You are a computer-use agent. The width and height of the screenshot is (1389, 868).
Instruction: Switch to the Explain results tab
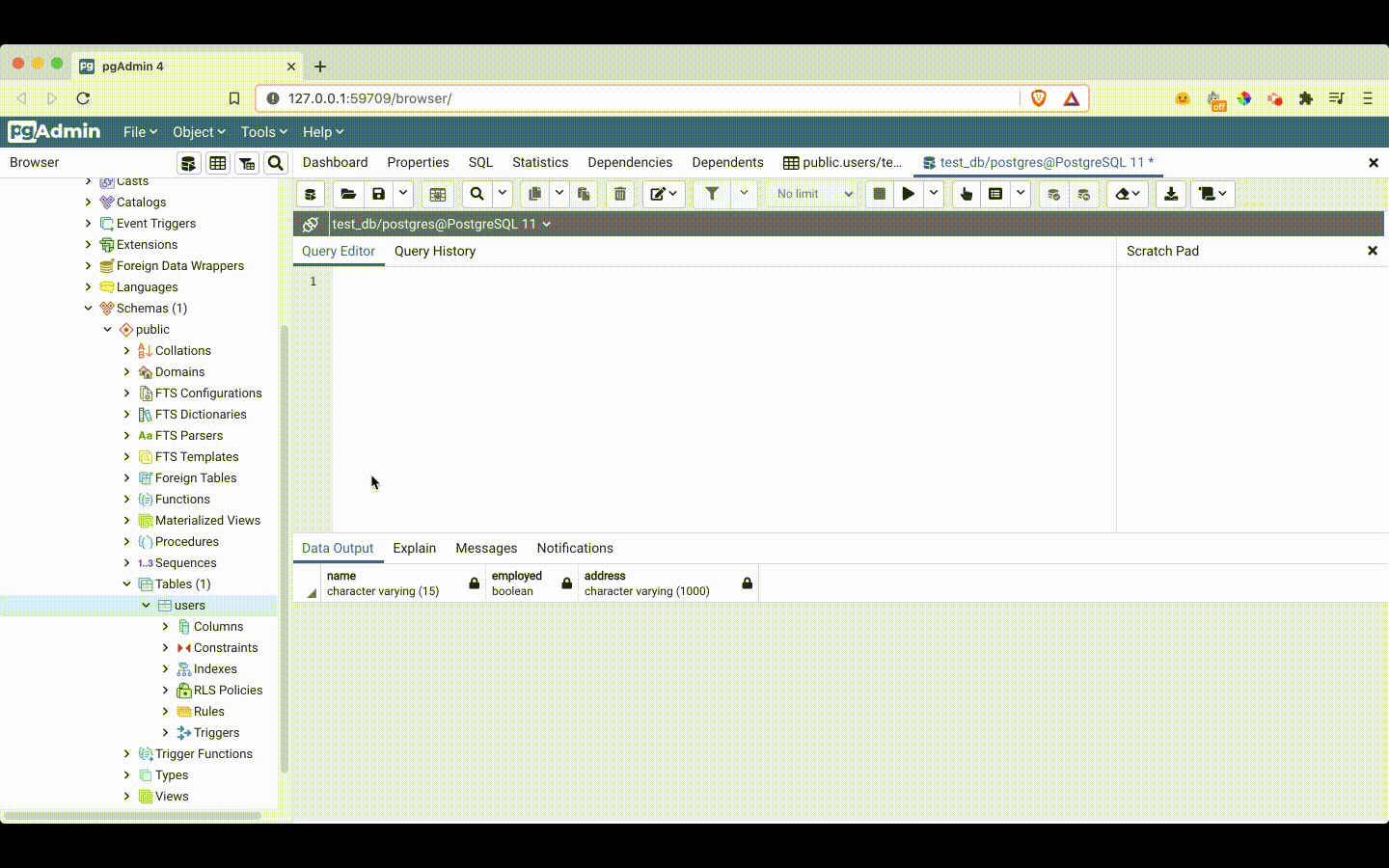(x=415, y=549)
